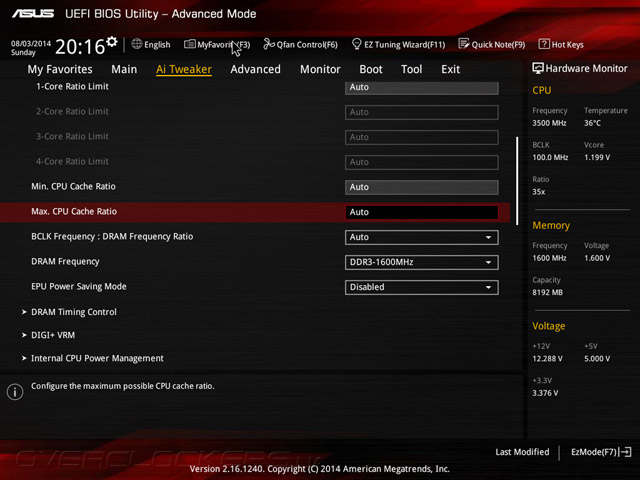Screen dimensions: 640x480
Task: Click the info circle icon in the help area
Action: tap(15, 392)
